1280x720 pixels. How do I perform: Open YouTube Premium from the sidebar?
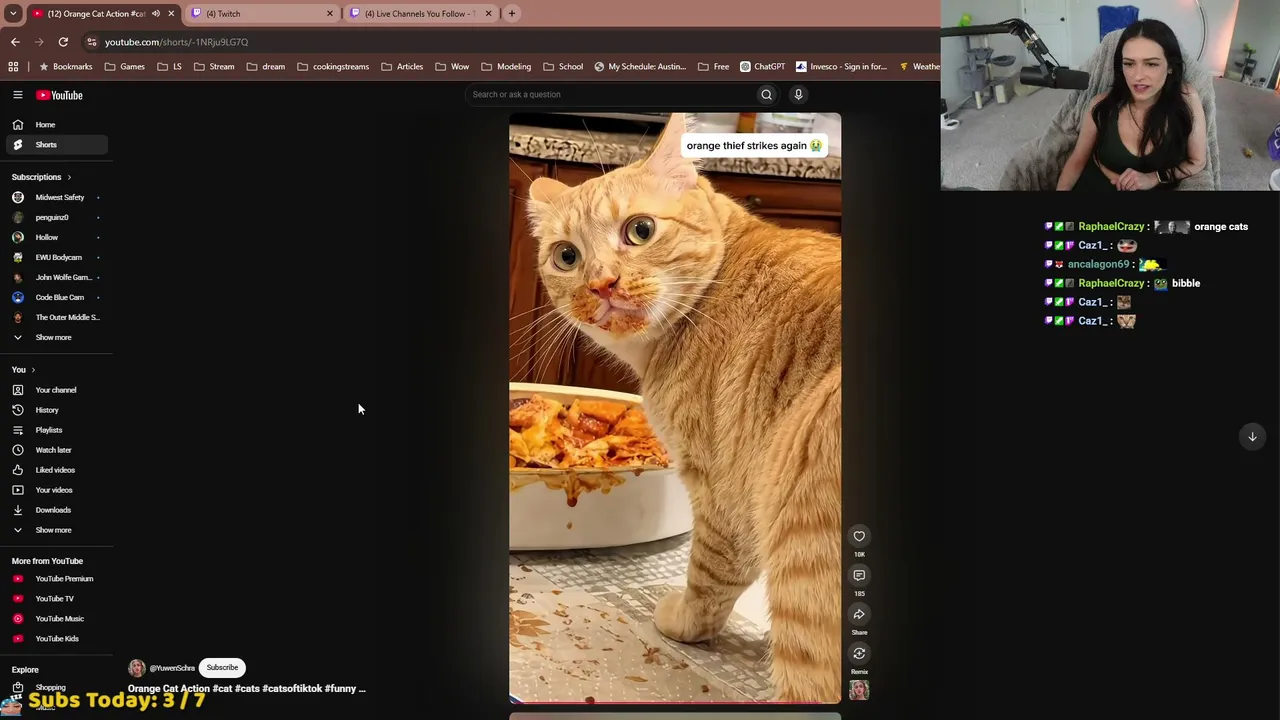point(55,579)
